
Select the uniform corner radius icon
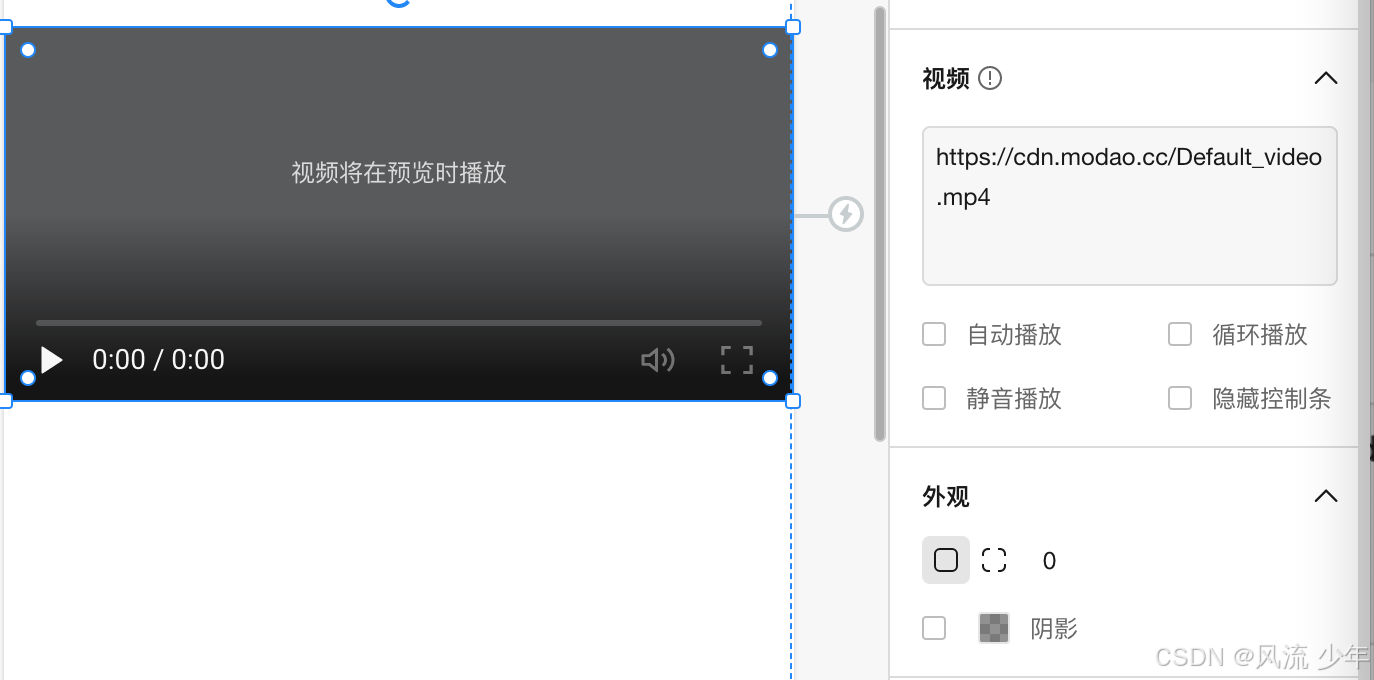tap(946, 560)
